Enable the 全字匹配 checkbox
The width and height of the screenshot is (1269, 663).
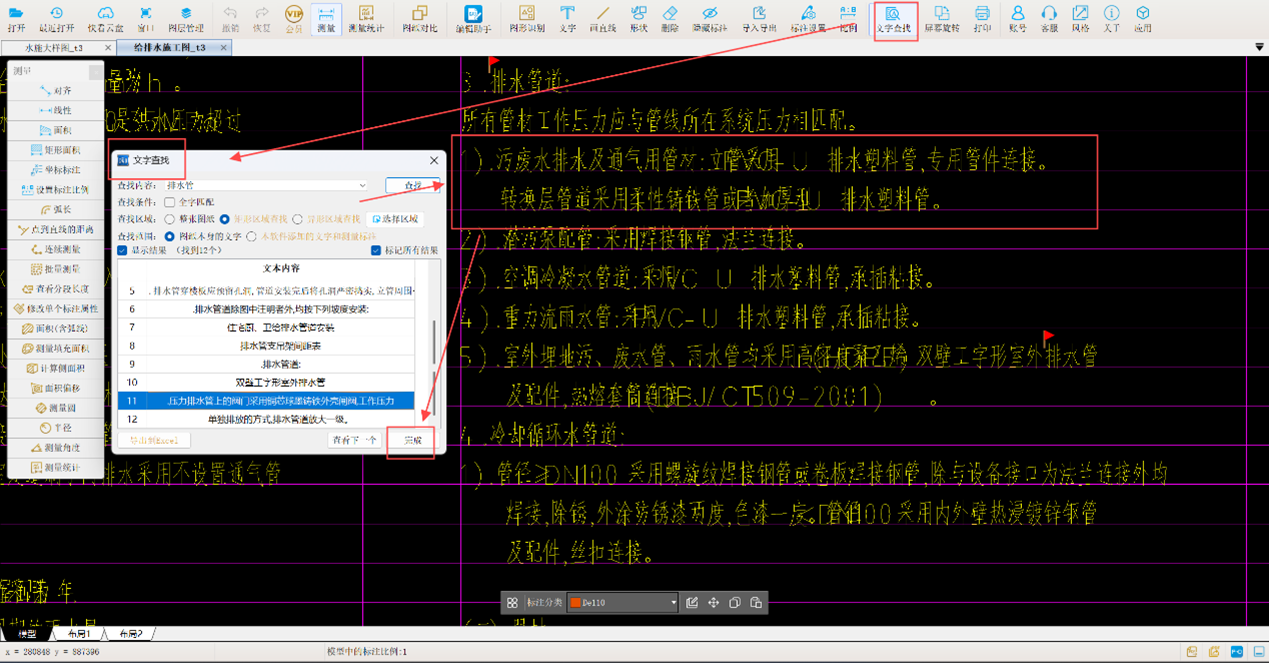tap(169, 202)
